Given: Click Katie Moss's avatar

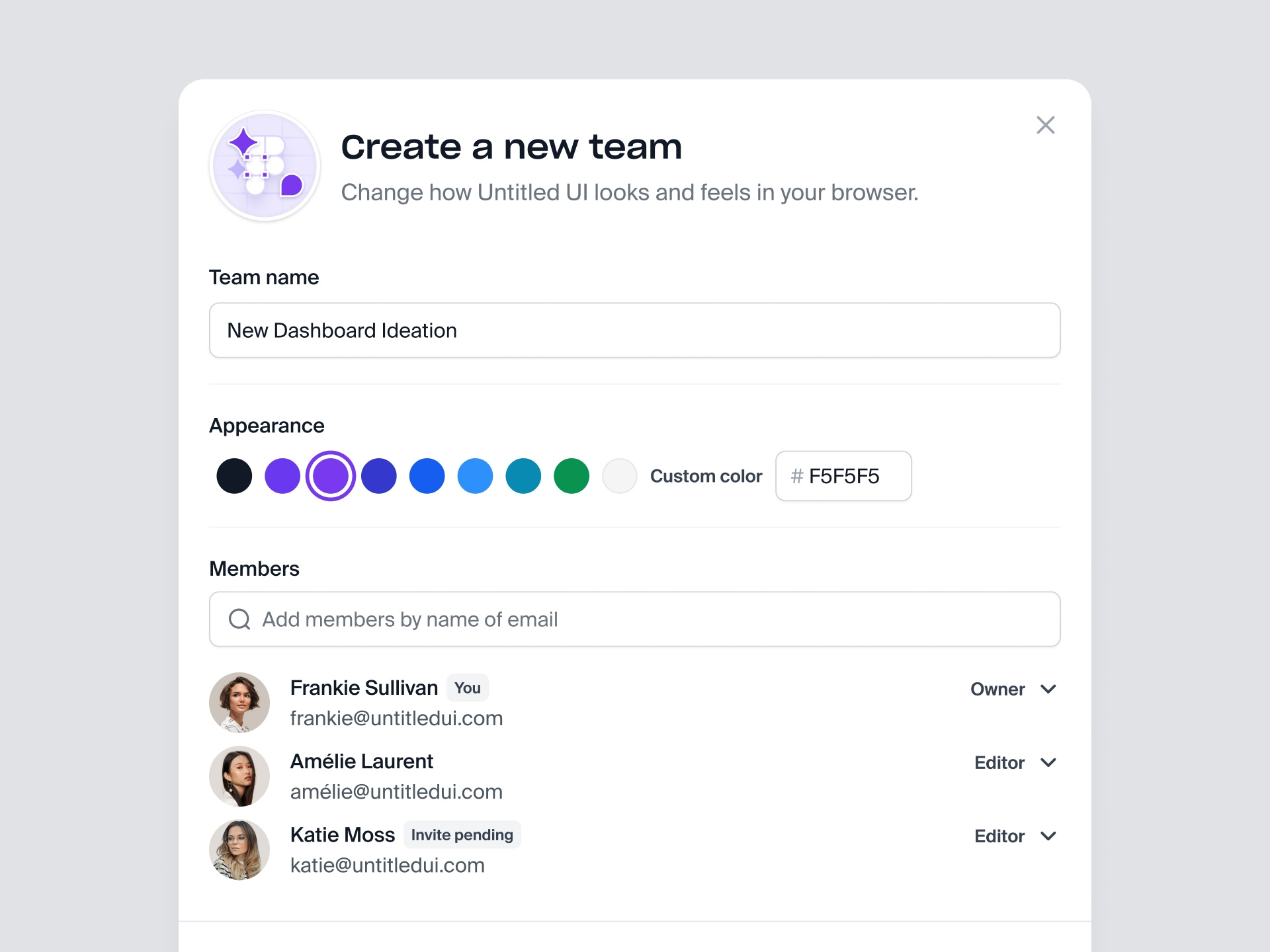Looking at the screenshot, I should [x=239, y=850].
